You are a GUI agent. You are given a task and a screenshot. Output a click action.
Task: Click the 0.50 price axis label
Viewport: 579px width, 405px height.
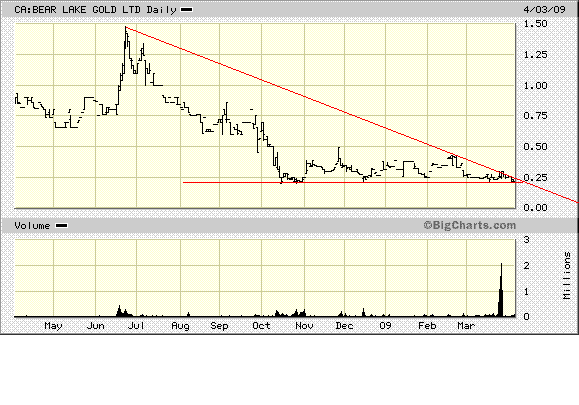535,147
